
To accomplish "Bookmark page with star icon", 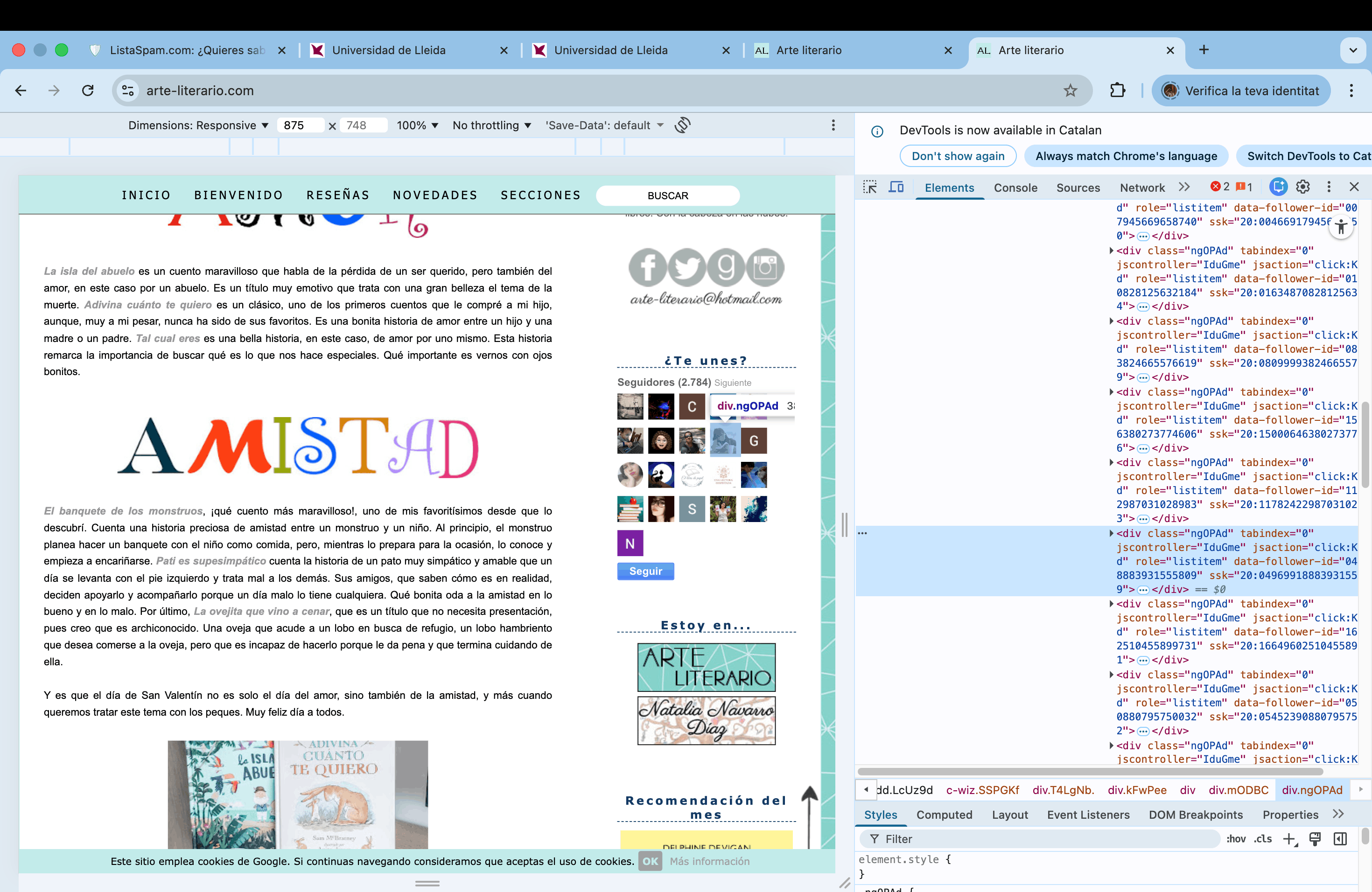I will coord(1070,91).
